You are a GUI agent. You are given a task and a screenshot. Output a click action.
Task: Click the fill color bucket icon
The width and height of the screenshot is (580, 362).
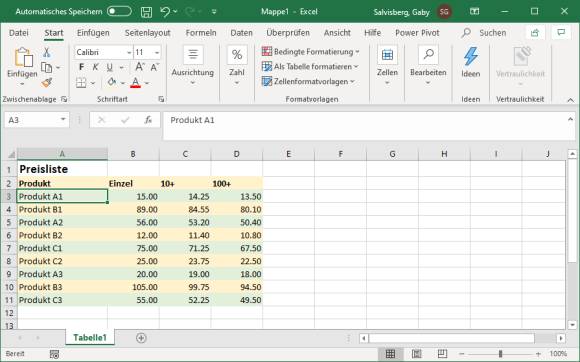[x=111, y=82]
